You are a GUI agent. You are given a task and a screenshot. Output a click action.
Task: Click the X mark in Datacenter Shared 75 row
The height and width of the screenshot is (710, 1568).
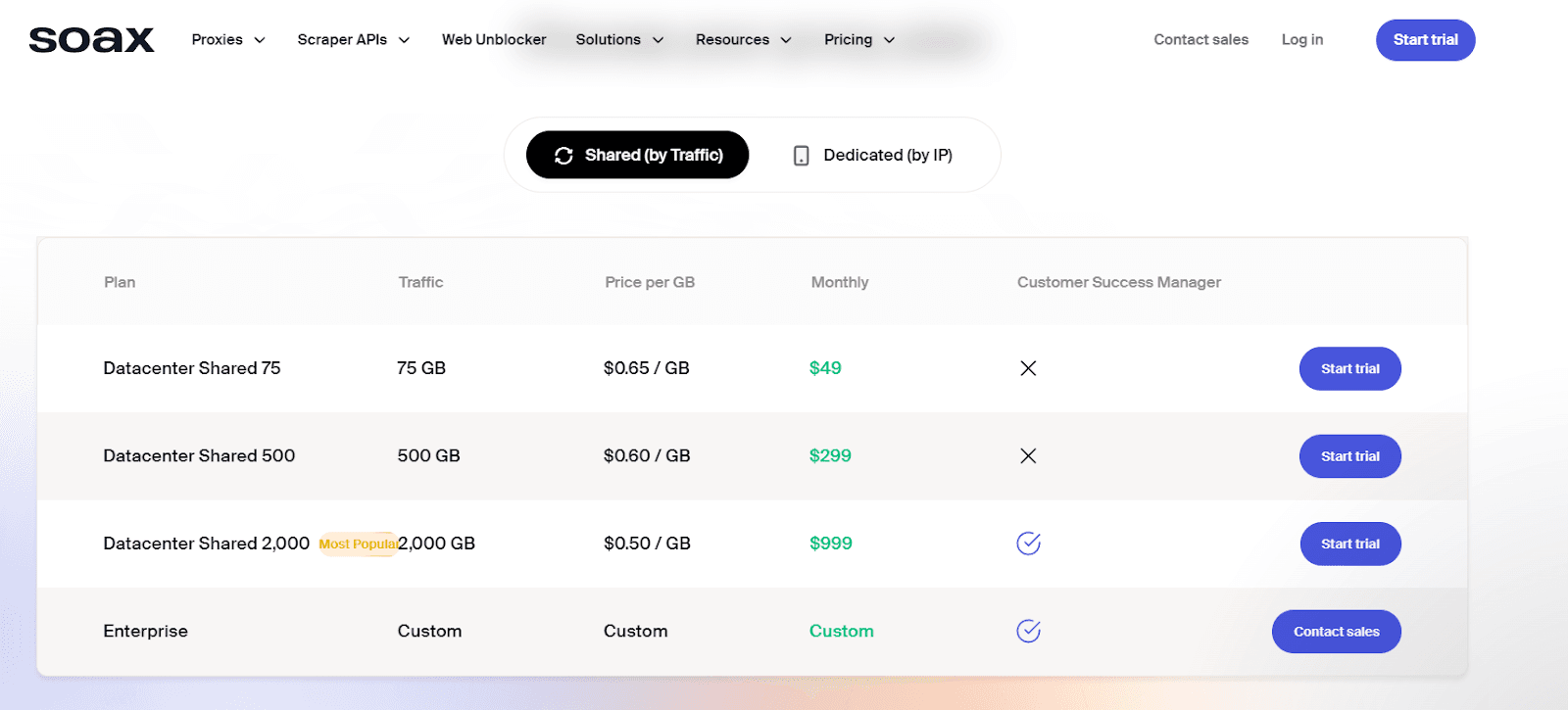coord(1028,368)
